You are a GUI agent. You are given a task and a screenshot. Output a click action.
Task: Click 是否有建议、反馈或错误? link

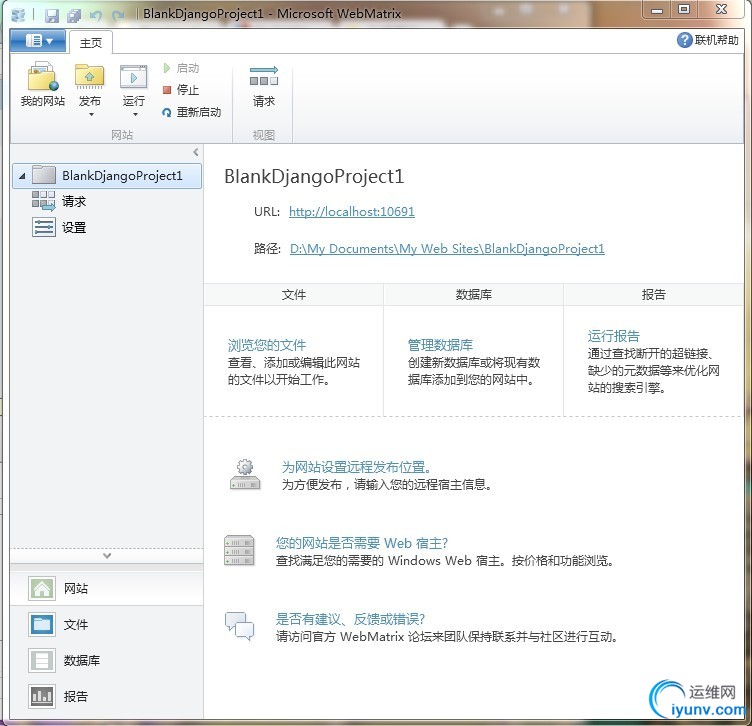tap(350, 619)
